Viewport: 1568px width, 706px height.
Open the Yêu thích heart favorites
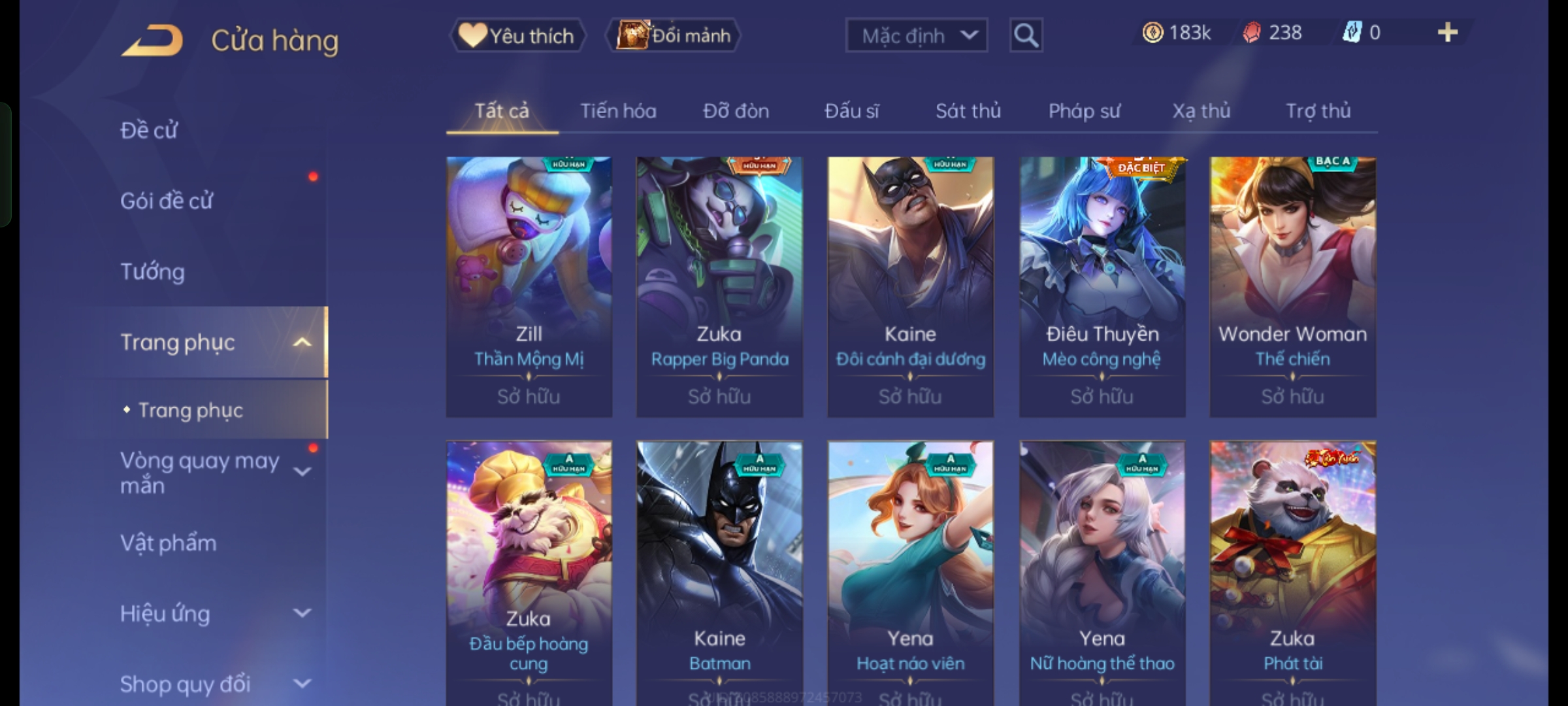tap(517, 35)
